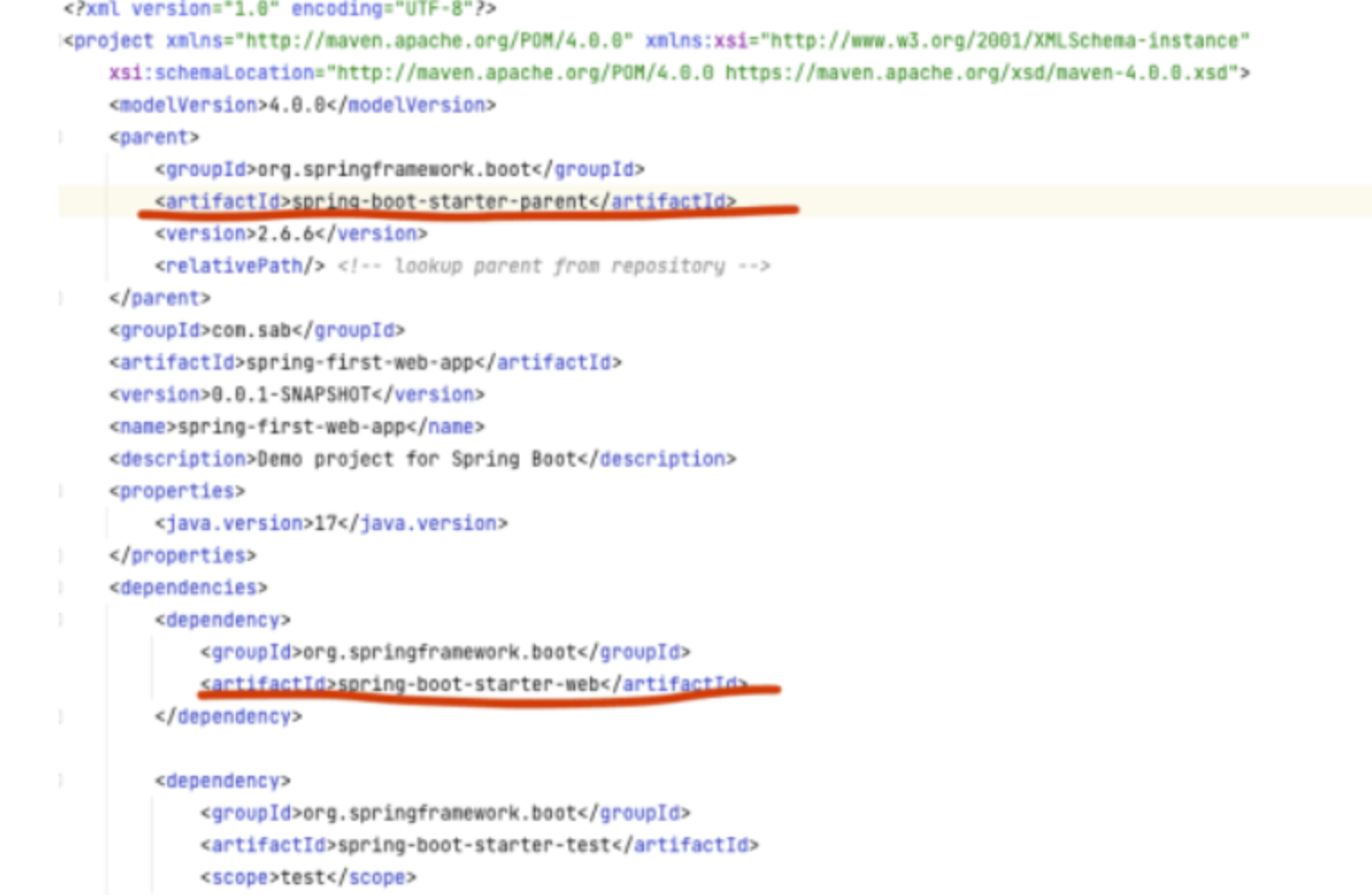Screen dimensions: 1372x895
Task: Click the artifactId spring-first-web-app line
Action: (x=366, y=363)
